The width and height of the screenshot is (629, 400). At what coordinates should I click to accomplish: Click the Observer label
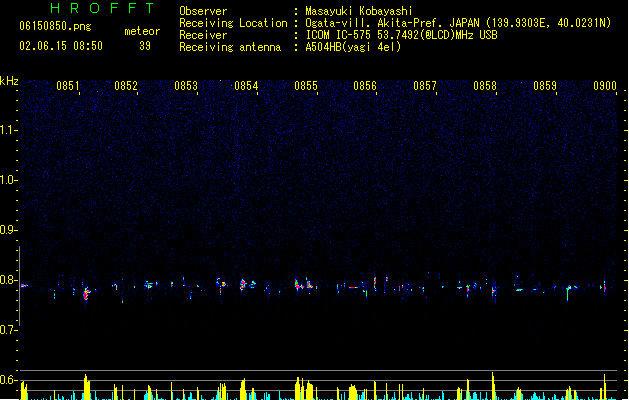(203, 11)
